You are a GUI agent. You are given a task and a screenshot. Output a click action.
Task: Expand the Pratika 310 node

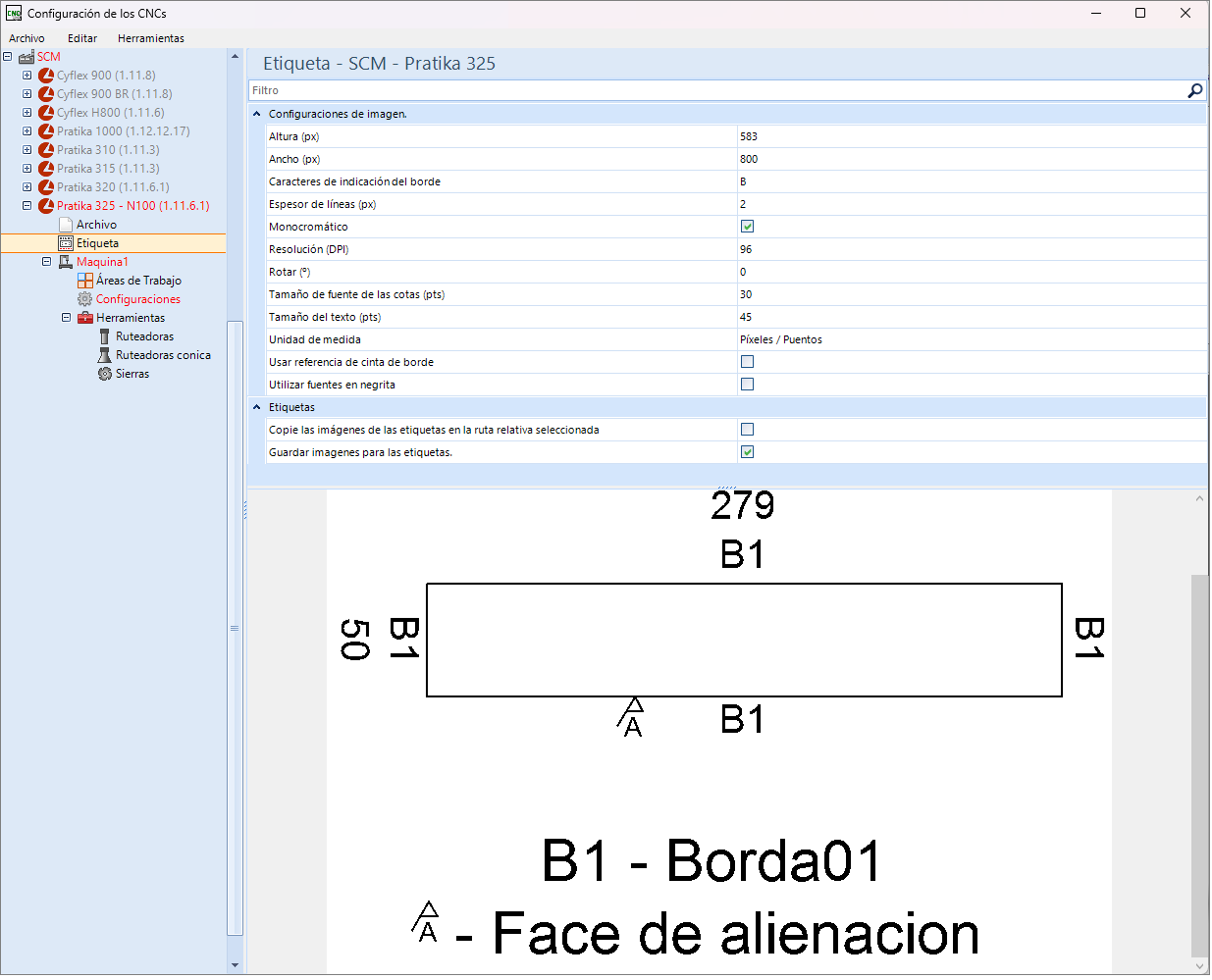click(27, 150)
